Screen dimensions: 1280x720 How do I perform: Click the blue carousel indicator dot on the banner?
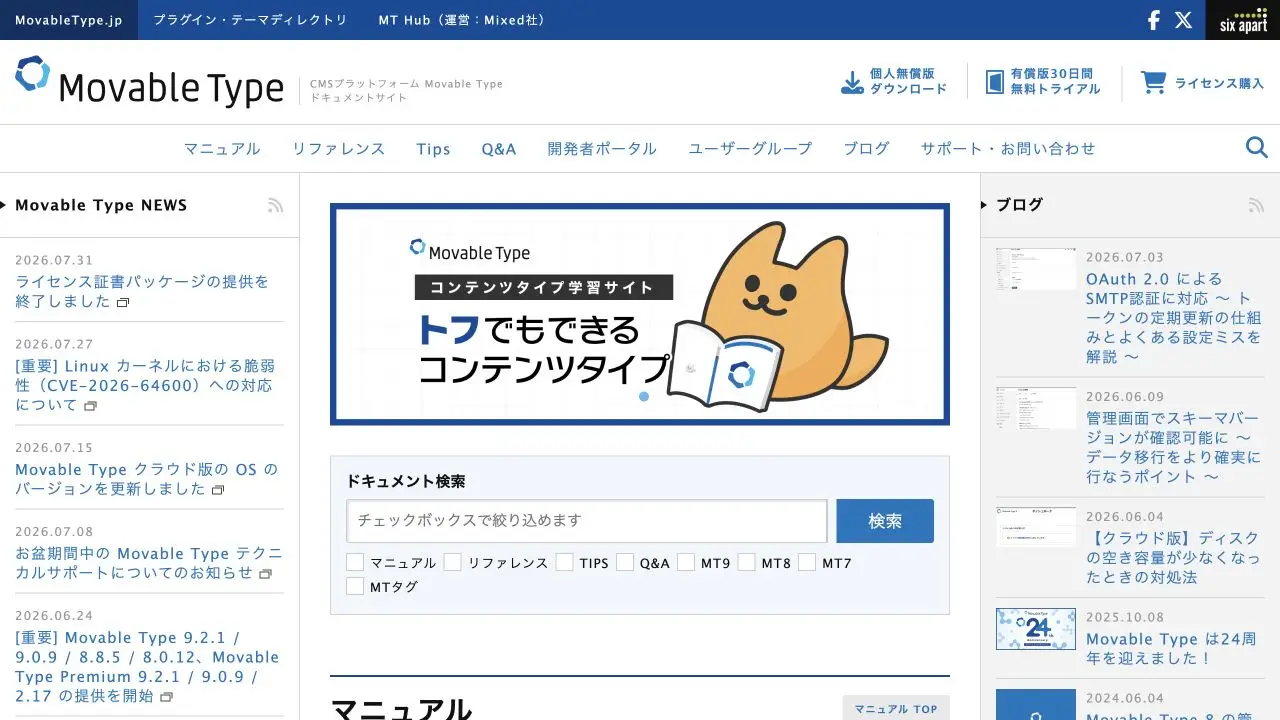[x=644, y=396]
